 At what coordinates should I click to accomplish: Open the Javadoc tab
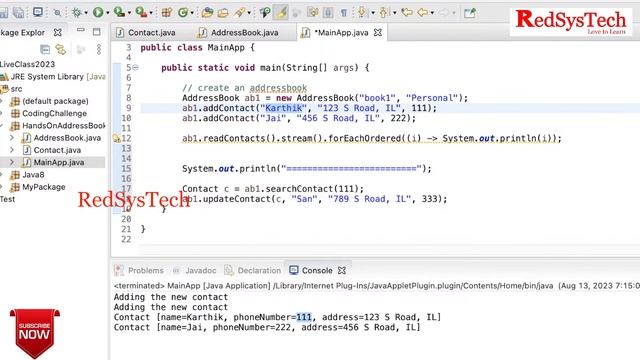194,271
